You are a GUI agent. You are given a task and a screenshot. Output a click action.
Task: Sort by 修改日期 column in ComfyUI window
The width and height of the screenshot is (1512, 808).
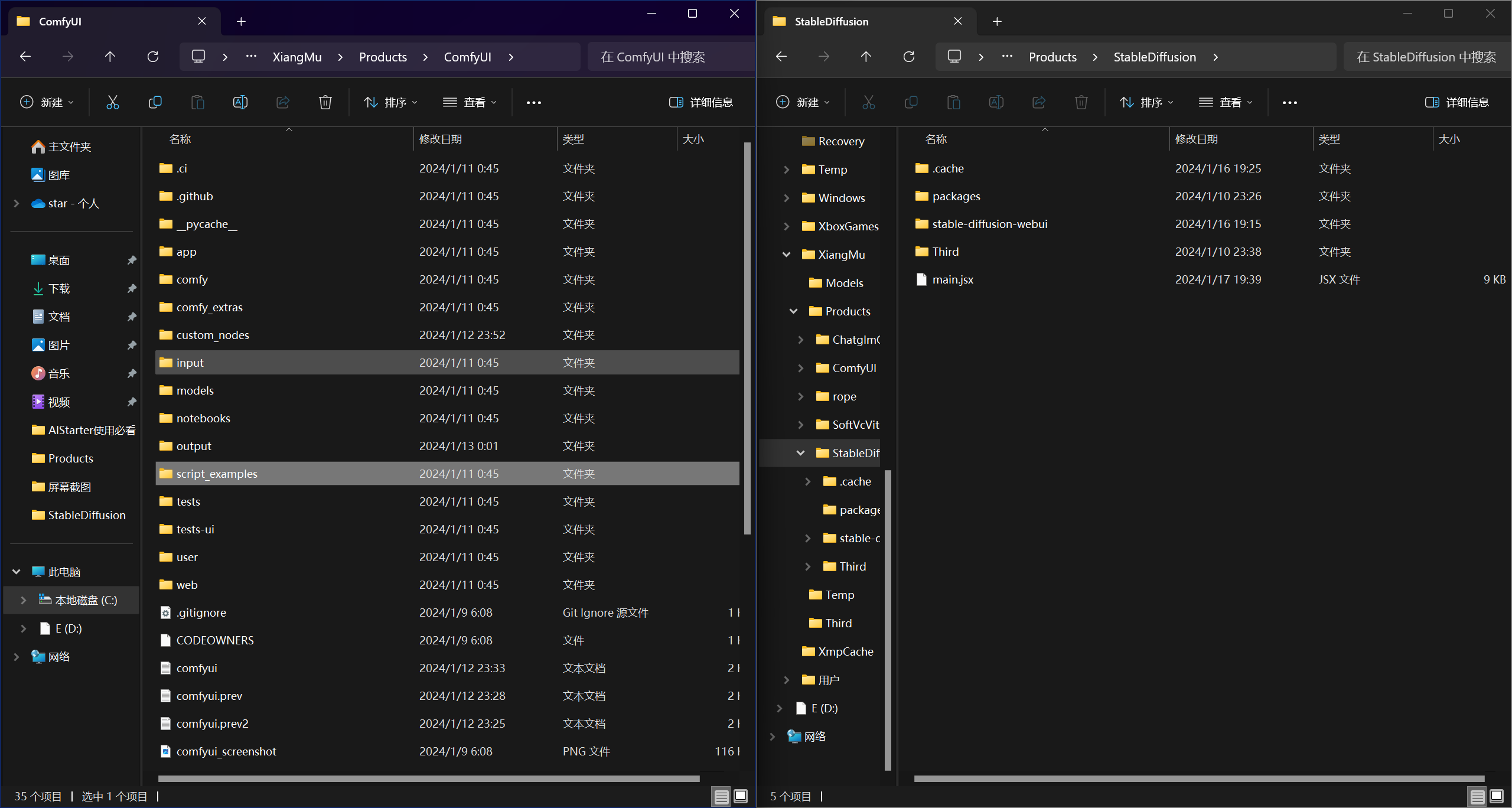484,139
